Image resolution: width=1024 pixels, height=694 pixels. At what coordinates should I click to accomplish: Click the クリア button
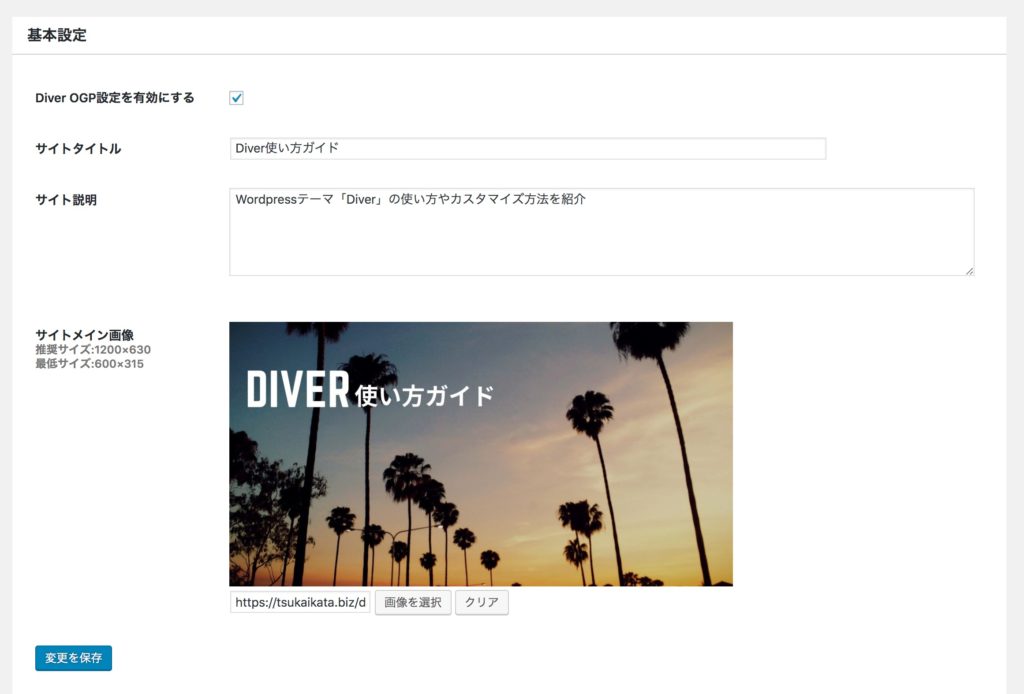pyautogui.click(x=482, y=602)
